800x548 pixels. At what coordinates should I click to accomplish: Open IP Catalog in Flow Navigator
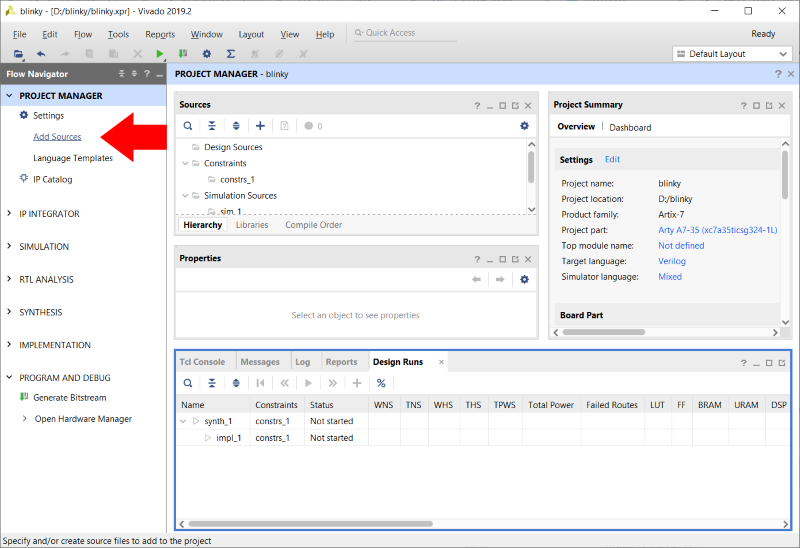click(x=53, y=180)
